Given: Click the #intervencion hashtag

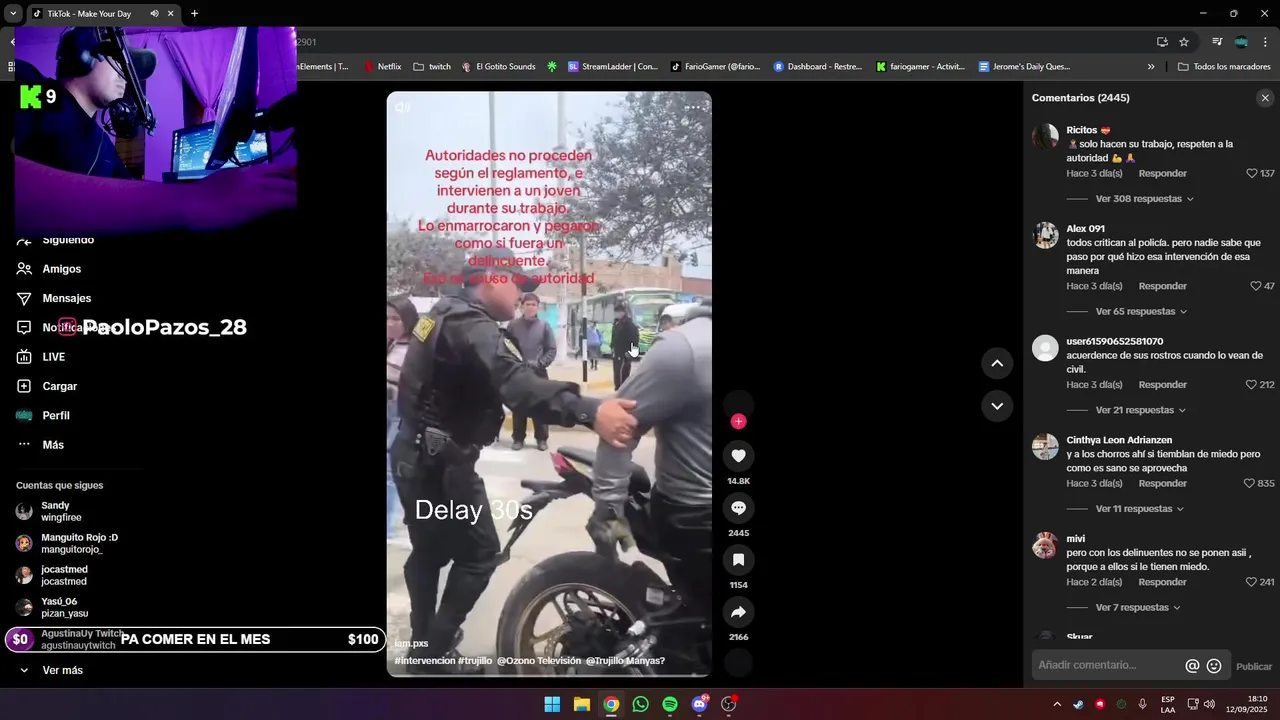Looking at the screenshot, I should (x=425, y=661).
